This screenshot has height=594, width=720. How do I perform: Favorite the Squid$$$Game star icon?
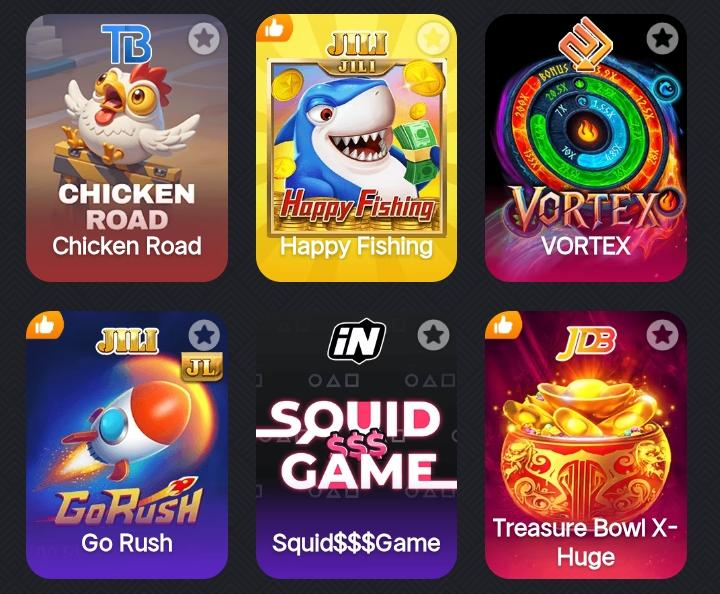point(433,335)
